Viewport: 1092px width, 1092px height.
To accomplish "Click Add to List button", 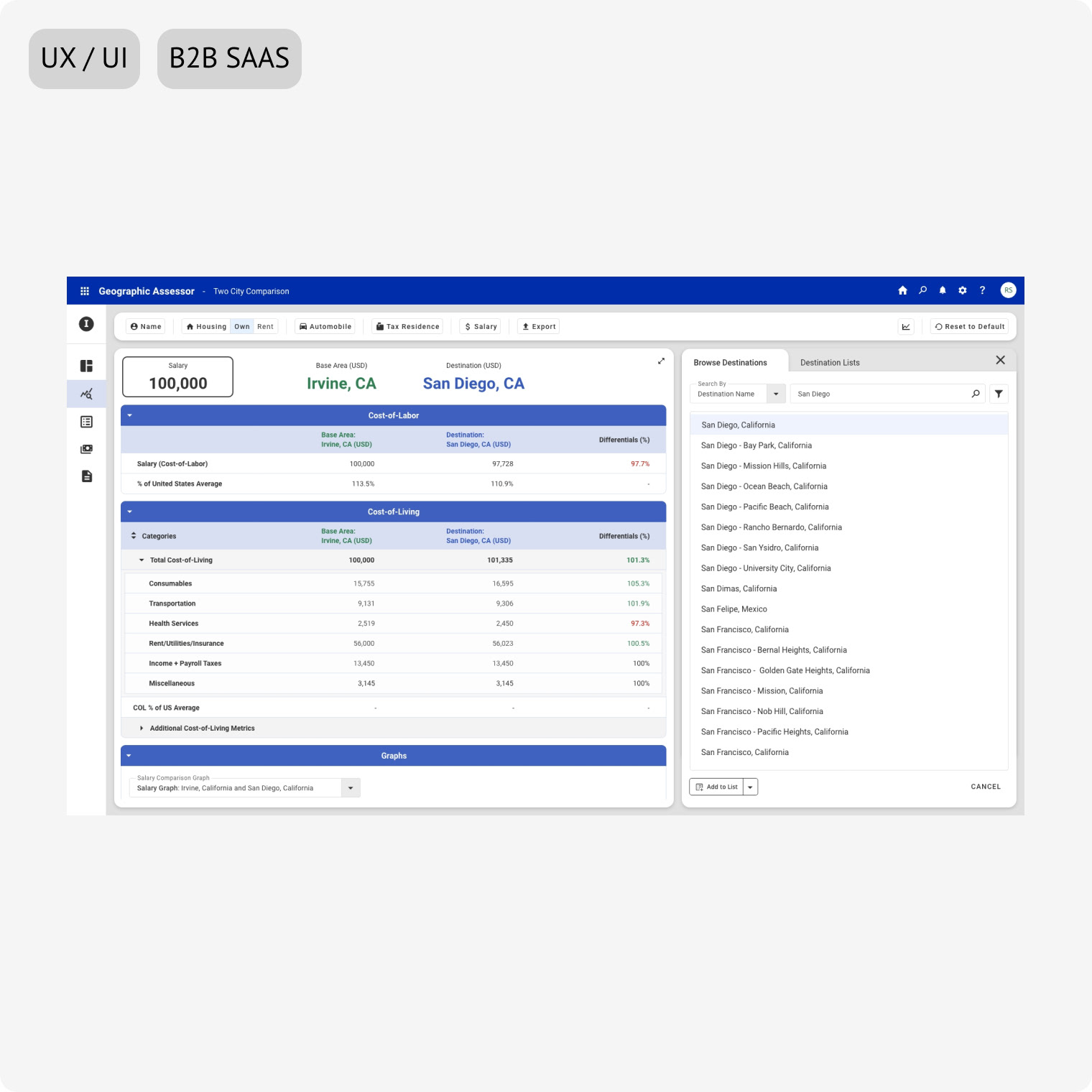I will (x=716, y=787).
